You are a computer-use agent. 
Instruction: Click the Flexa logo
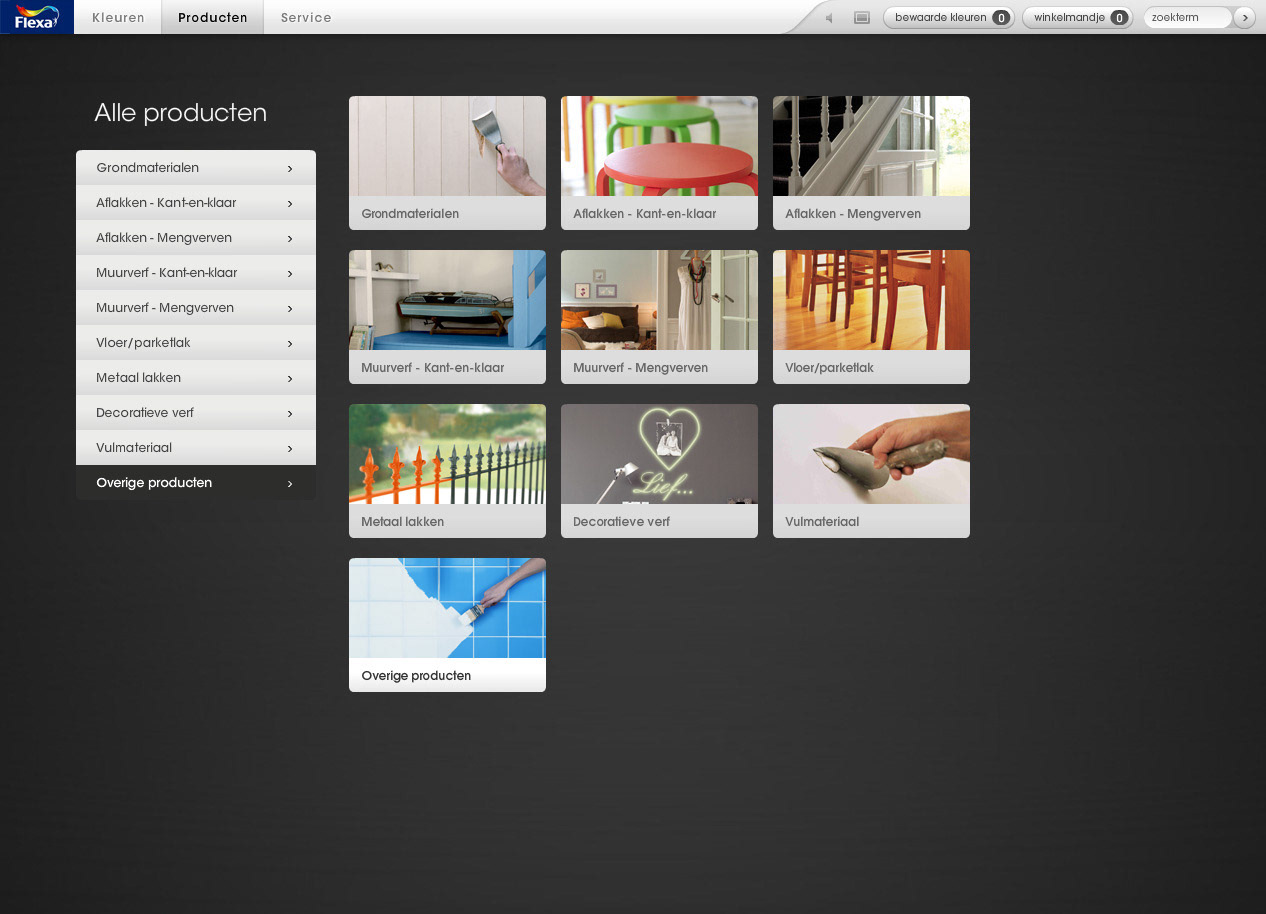pyautogui.click(x=37, y=17)
